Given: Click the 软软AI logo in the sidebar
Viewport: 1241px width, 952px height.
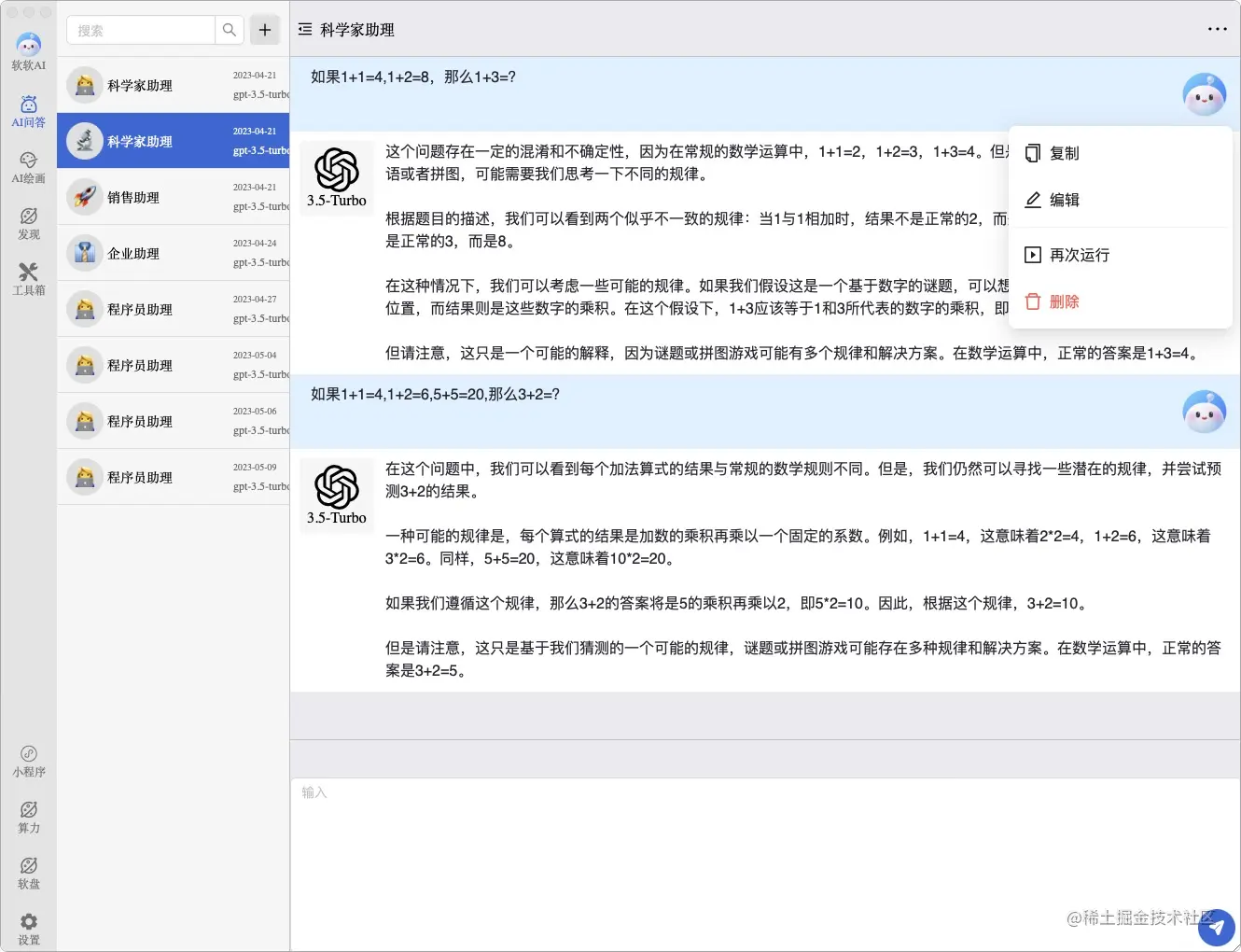Looking at the screenshot, I should tap(28, 51).
